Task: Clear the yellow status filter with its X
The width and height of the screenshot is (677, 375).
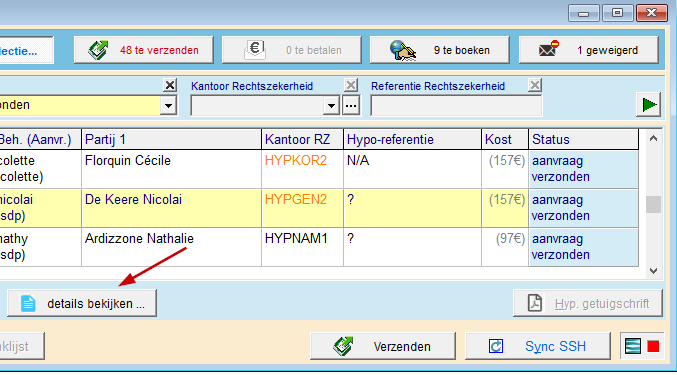Action: tap(170, 85)
